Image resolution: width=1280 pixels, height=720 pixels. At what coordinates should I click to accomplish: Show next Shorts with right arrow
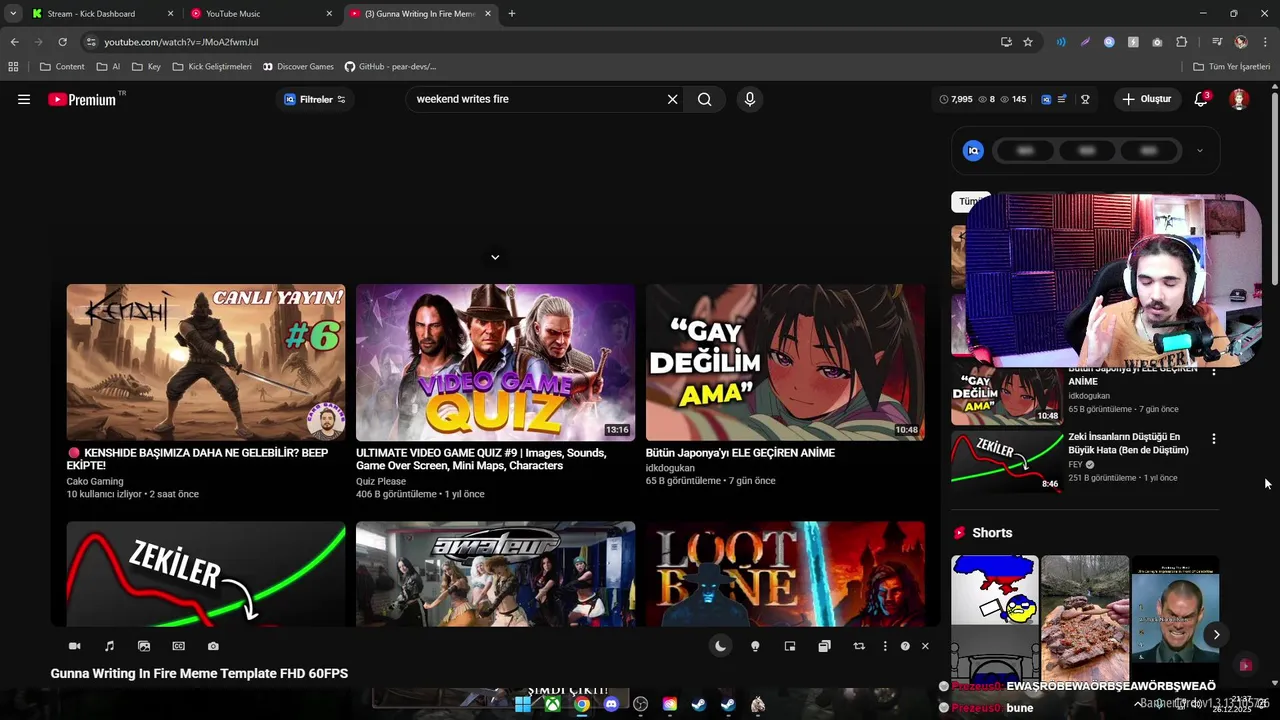pyautogui.click(x=1216, y=634)
